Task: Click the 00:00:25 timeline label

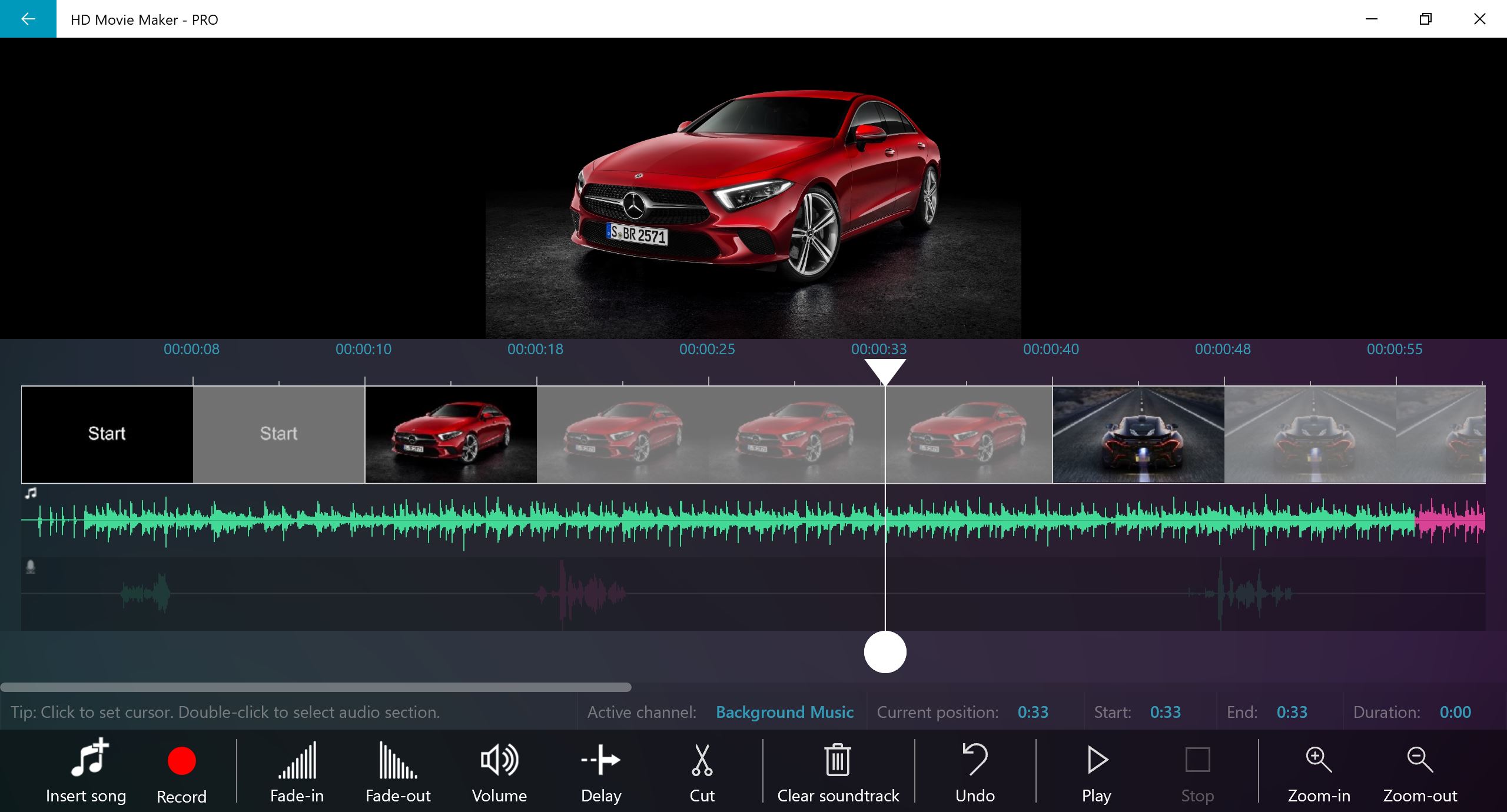Action: [707, 349]
